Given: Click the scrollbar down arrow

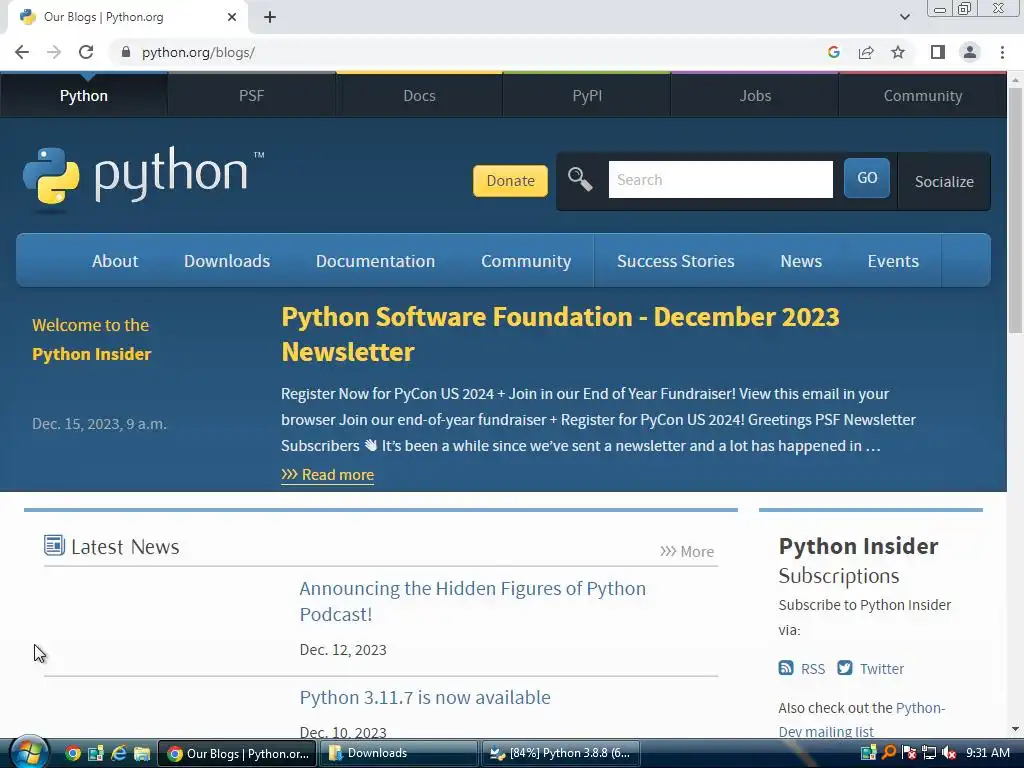Looking at the screenshot, I should tap(1015, 729).
